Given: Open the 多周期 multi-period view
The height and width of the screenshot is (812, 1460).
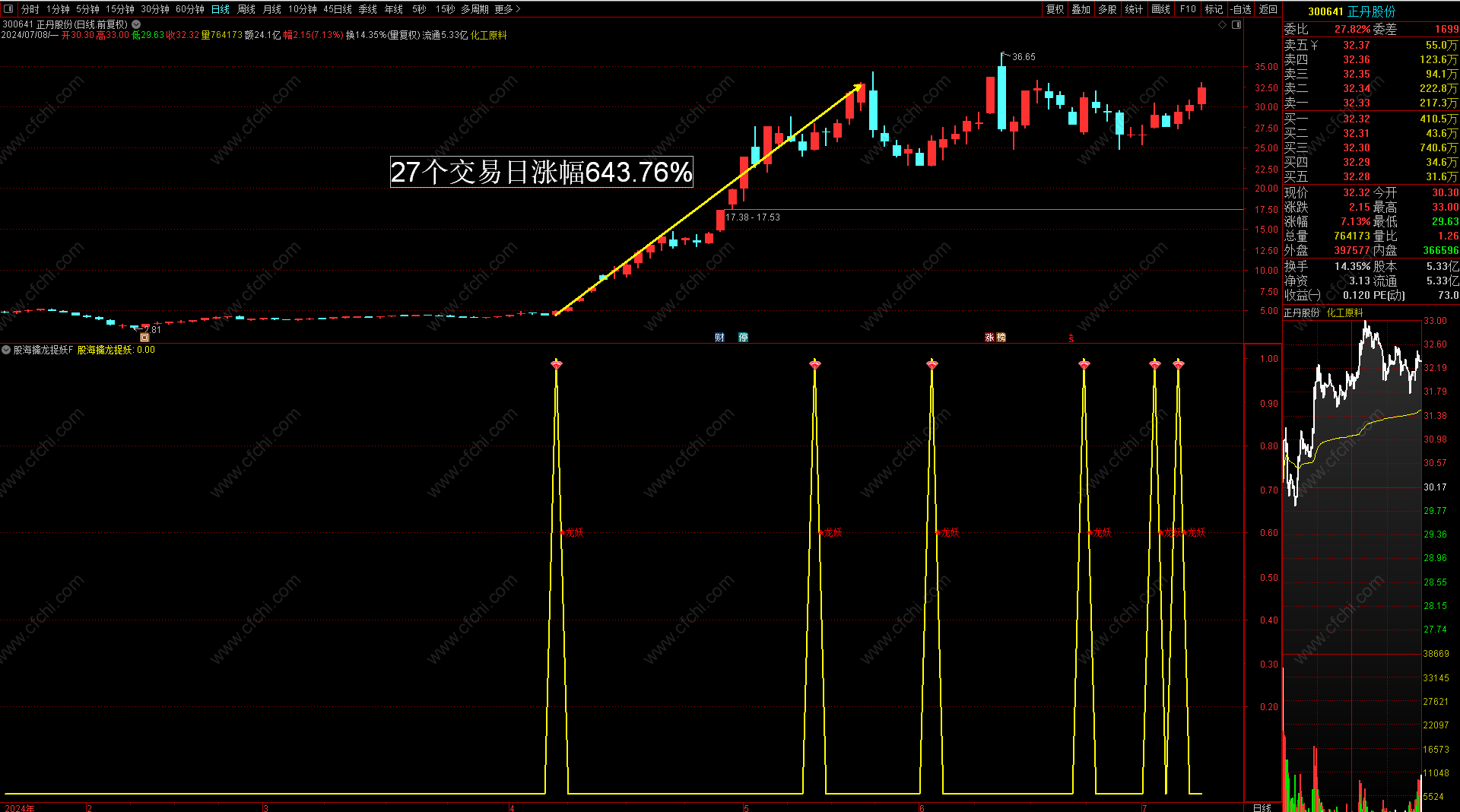Looking at the screenshot, I should pos(475,9).
